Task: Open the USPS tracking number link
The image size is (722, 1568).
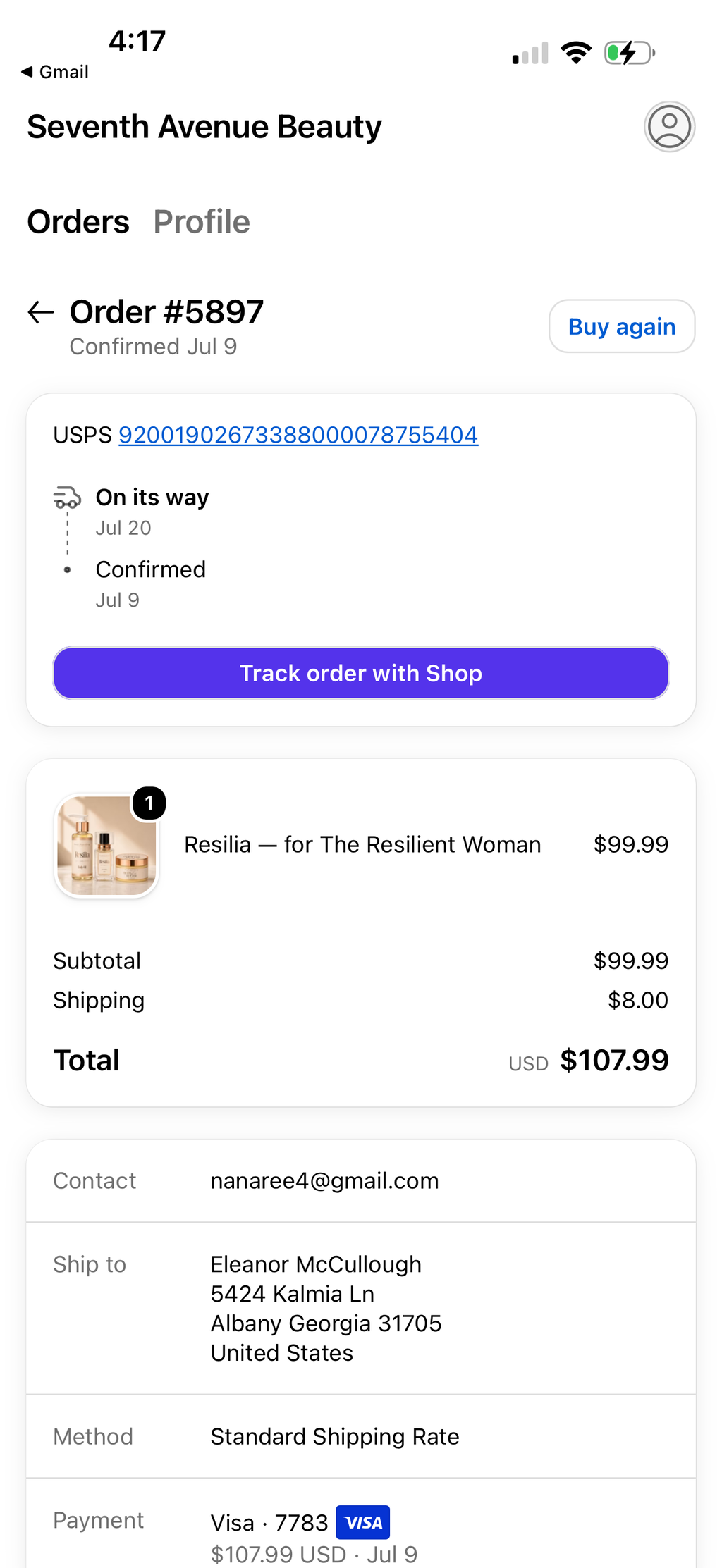Action: (x=298, y=435)
